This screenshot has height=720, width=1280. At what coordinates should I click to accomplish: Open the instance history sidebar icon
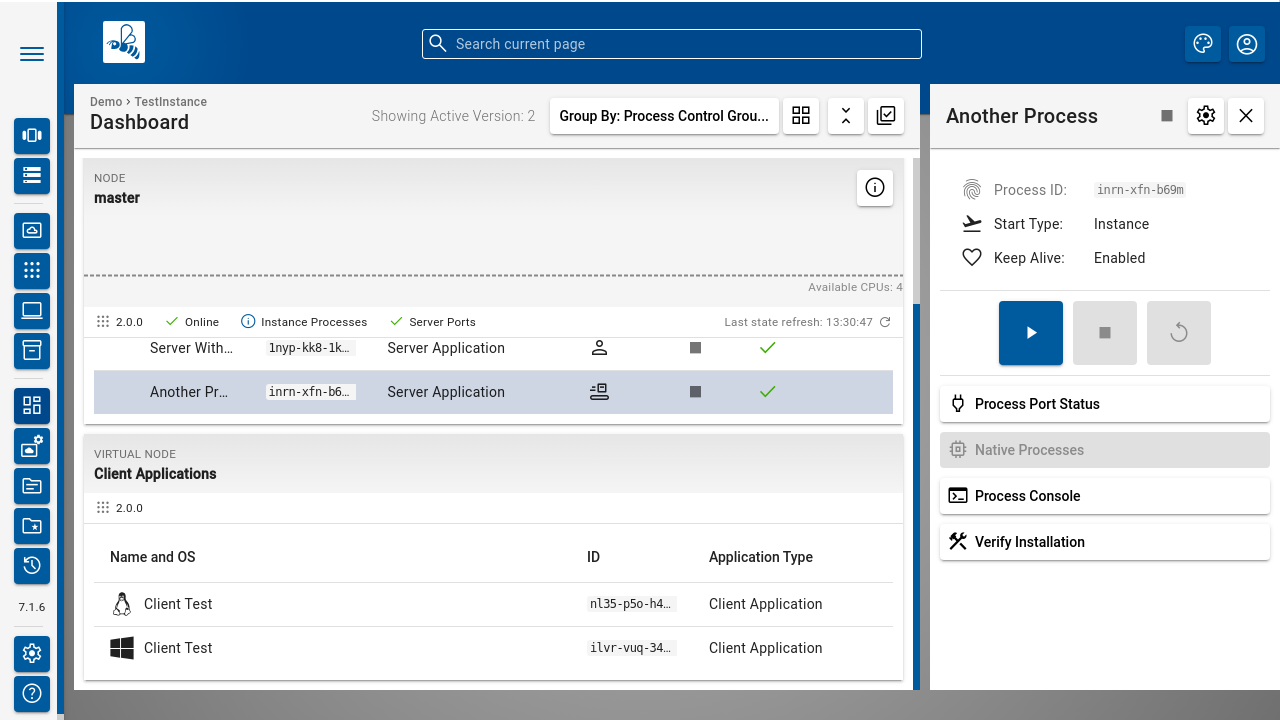pos(32,566)
